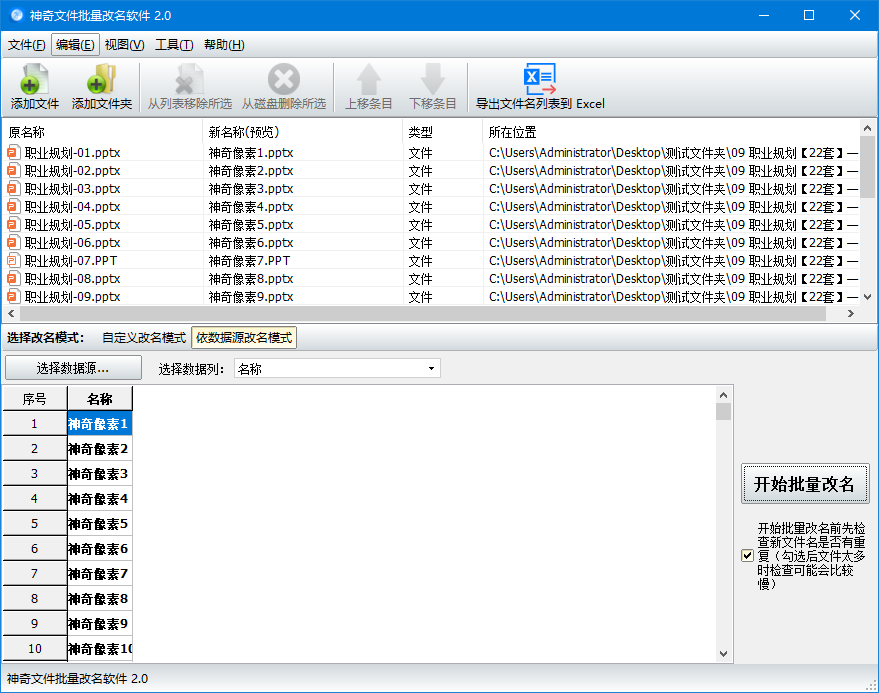Switch to 自定义改名模式 tab

(144, 338)
